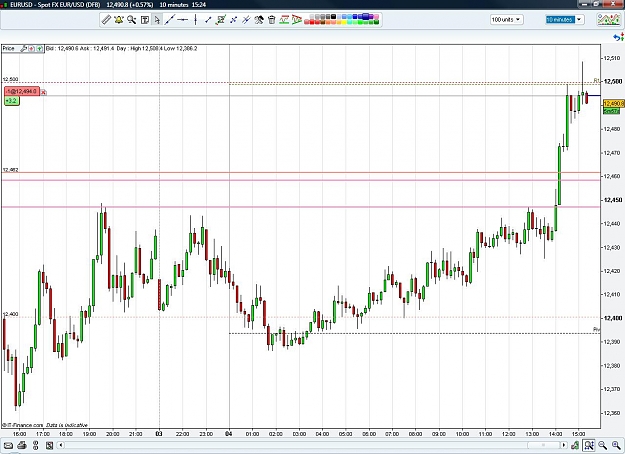This screenshot has width=625, height=454.
Task: Open the red-green indicator lines tool
Action: (x=284, y=20)
